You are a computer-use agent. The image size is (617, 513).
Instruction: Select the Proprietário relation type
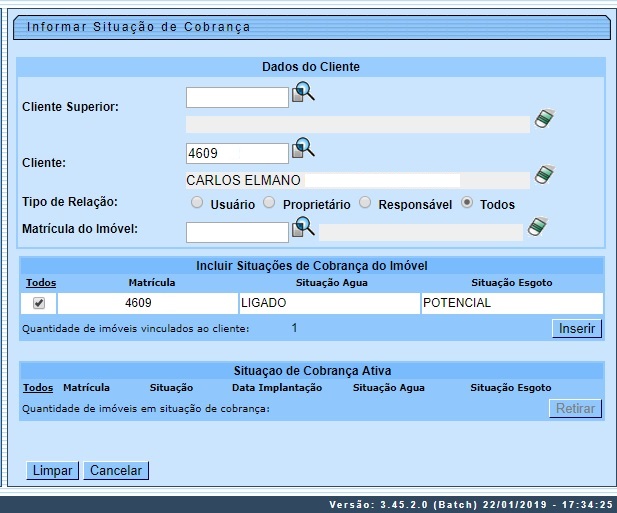(269, 203)
